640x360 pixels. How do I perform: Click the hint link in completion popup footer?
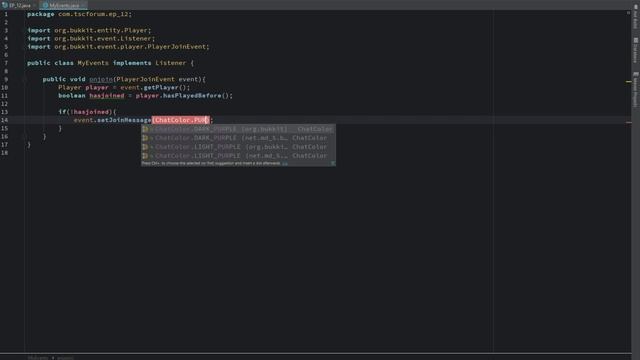click(x=285, y=163)
